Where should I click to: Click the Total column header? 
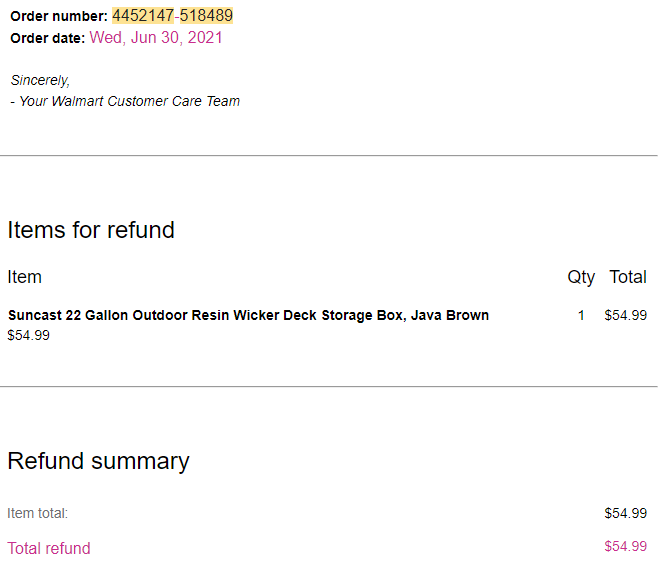[628, 277]
